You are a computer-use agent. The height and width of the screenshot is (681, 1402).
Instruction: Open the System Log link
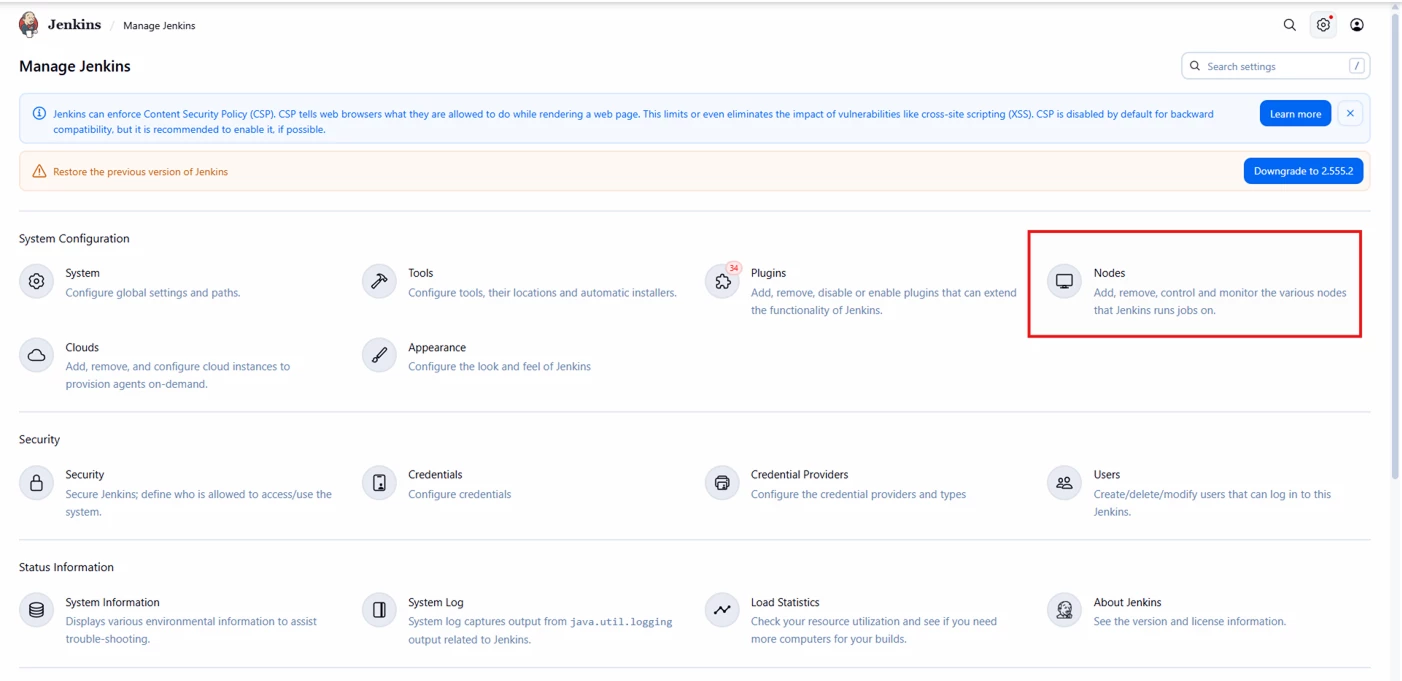point(436,602)
